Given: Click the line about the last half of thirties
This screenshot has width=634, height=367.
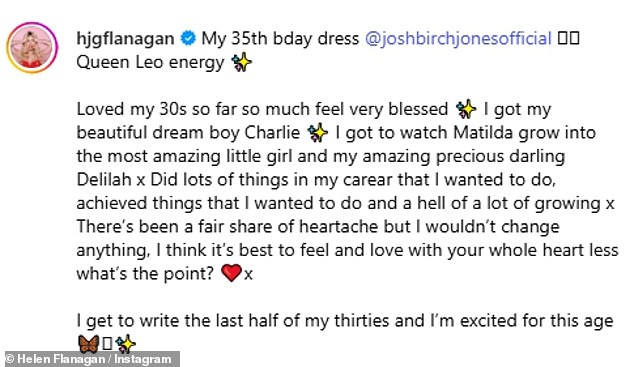Looking at the screenshot, I should 345,321.
